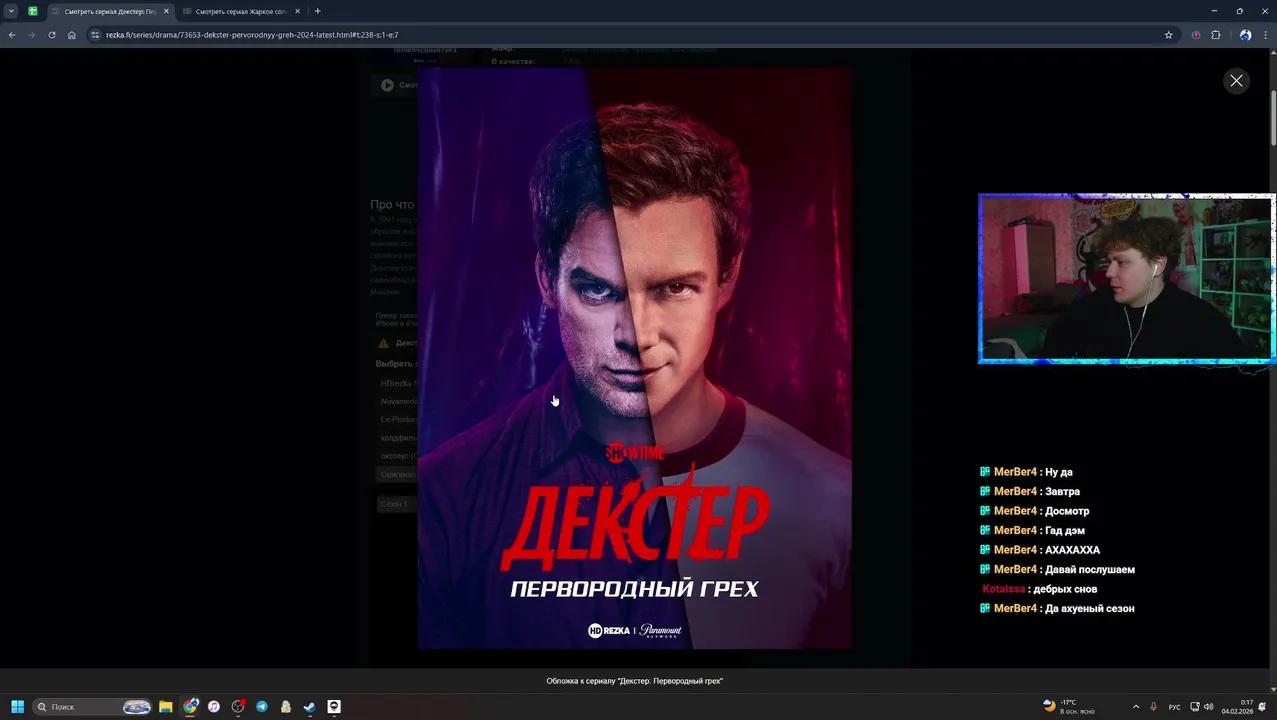The height and width of the screenshot is (720, 1277).
Task: Show hidden system tray icons
Action: [1135, 707]
